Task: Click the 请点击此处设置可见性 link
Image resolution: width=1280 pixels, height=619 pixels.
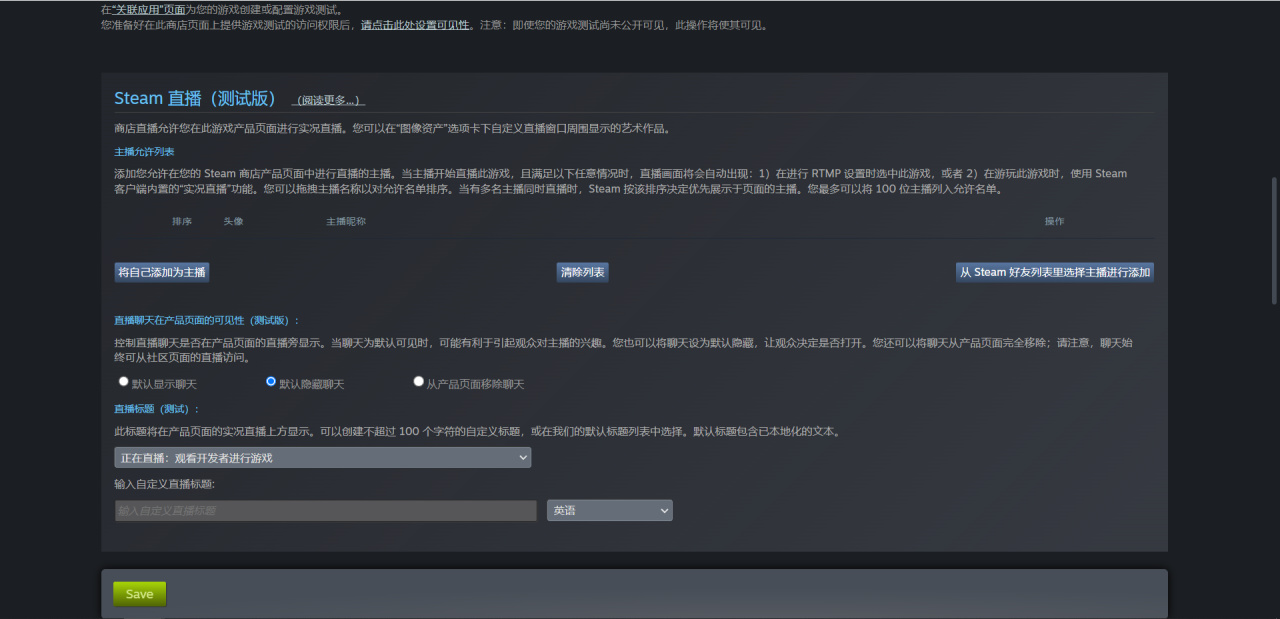Action: click(x=415, y=25)
